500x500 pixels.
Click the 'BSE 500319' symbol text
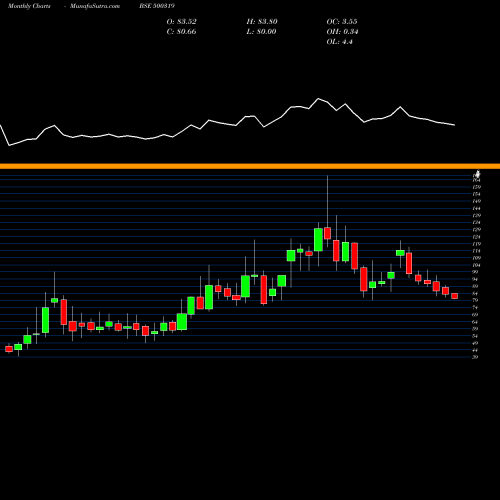click(157, 6)
